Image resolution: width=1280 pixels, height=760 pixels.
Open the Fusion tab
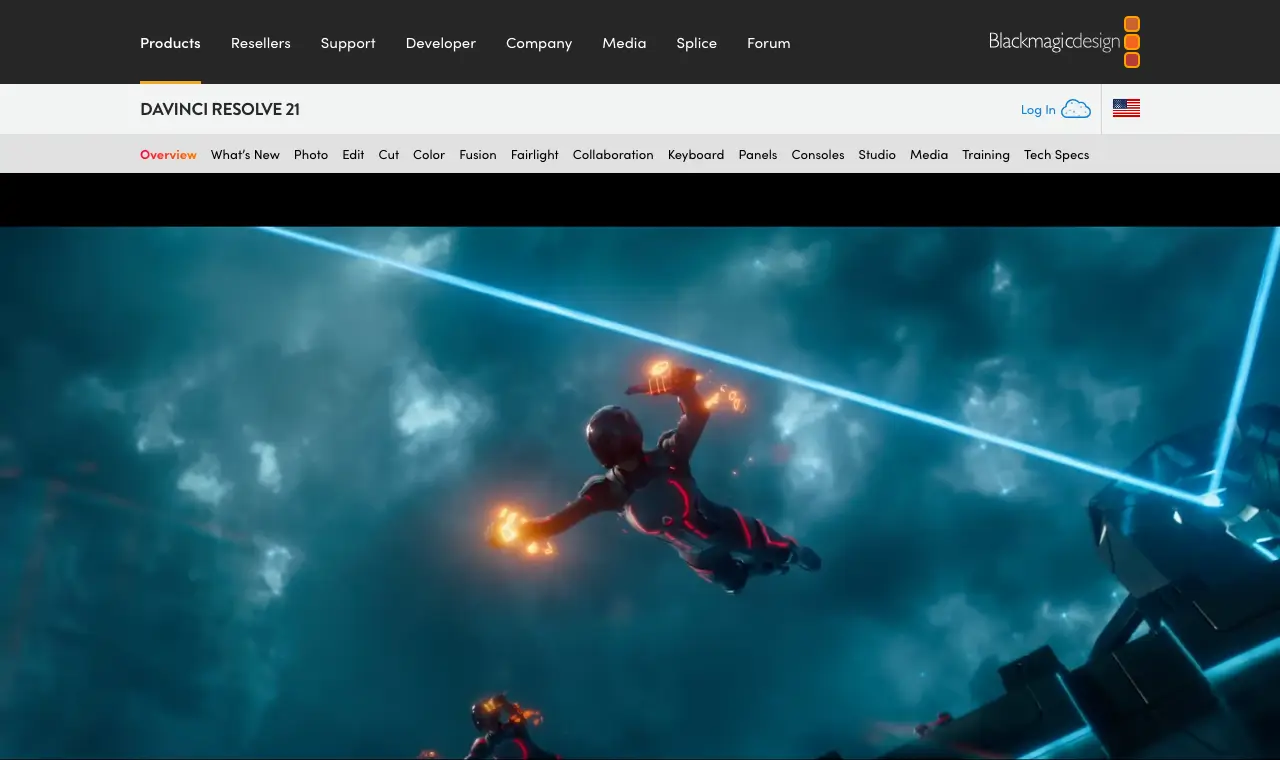pos(478,154)
